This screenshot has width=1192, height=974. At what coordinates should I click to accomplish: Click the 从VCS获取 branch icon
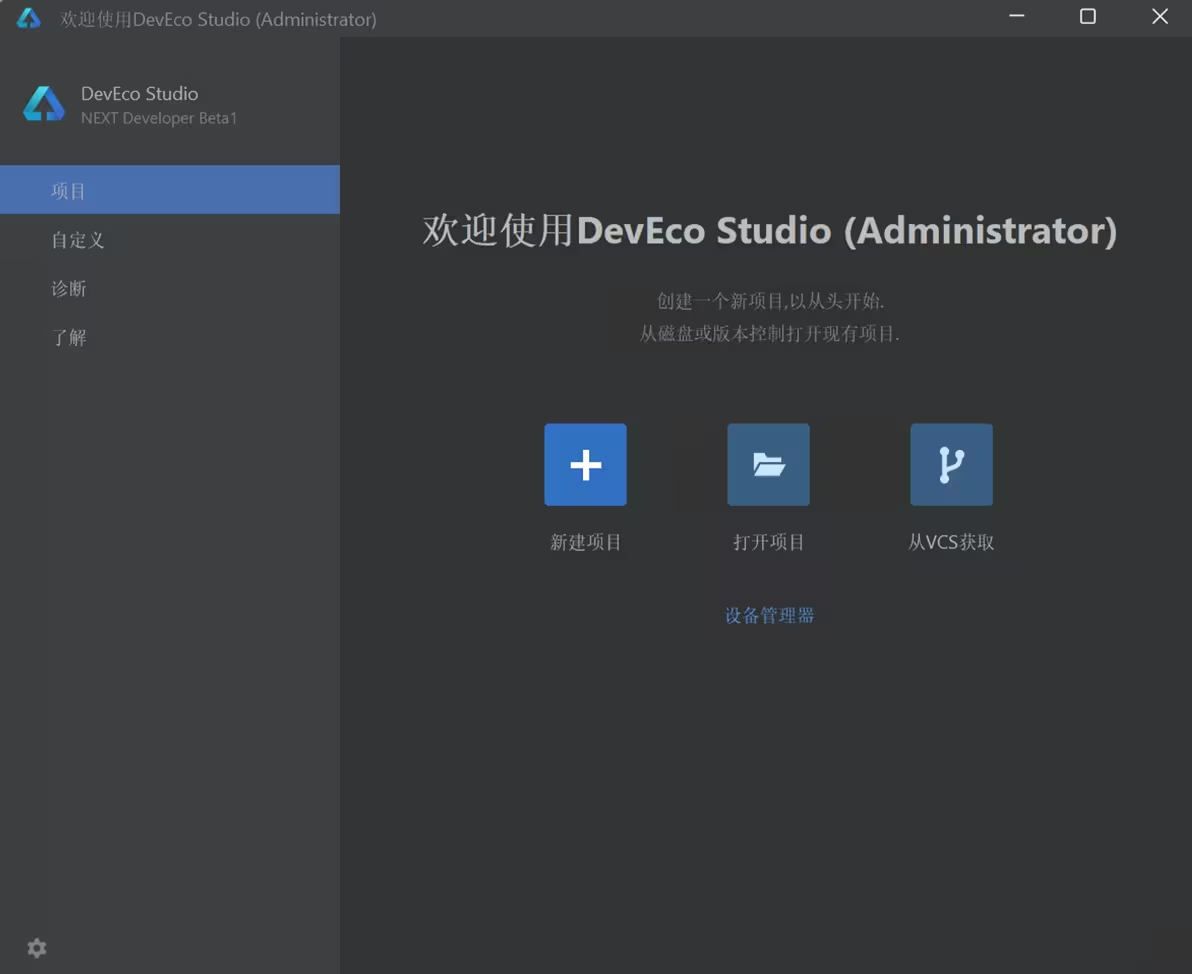[x=951, y=465]
